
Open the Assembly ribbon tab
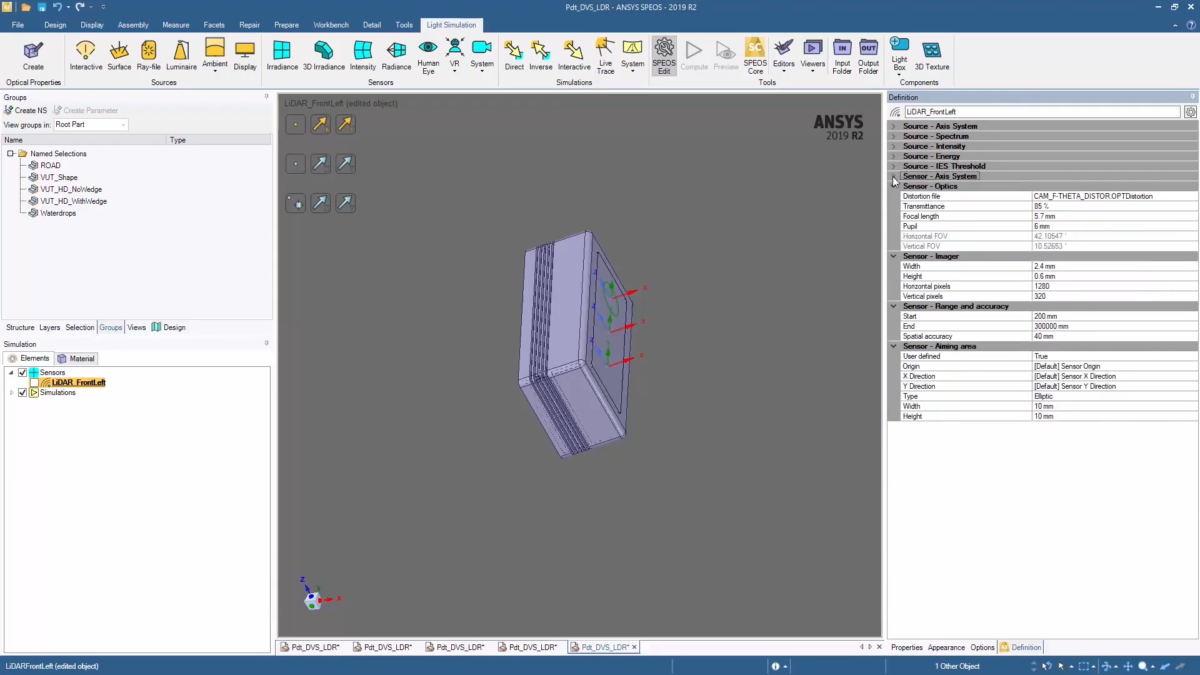pos(133,25)
